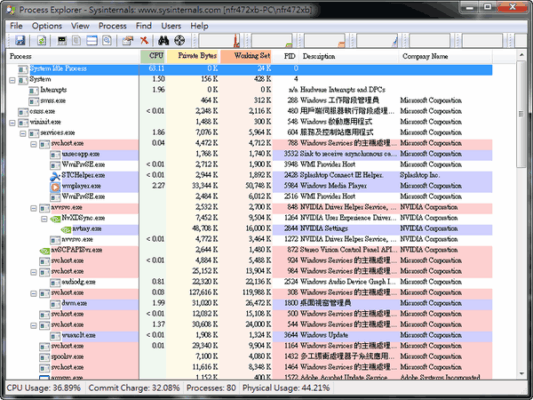Click the vertical scrollbar down arrow
Image resolution: width=533 pixels, height=400 pixels.
(x=521, y=374)
